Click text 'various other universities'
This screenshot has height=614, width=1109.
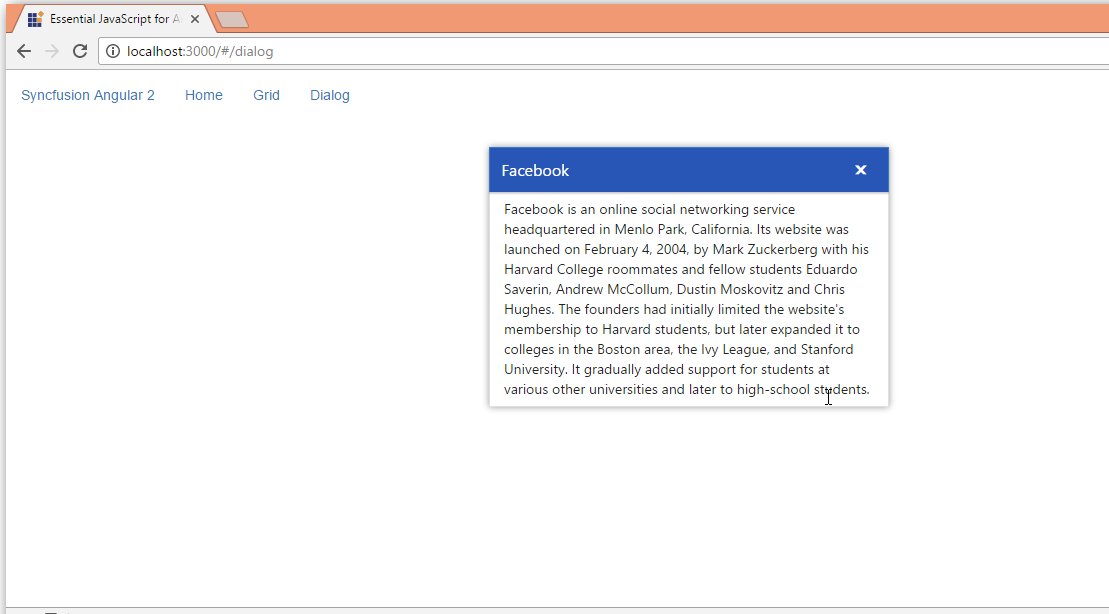[581, 389]
